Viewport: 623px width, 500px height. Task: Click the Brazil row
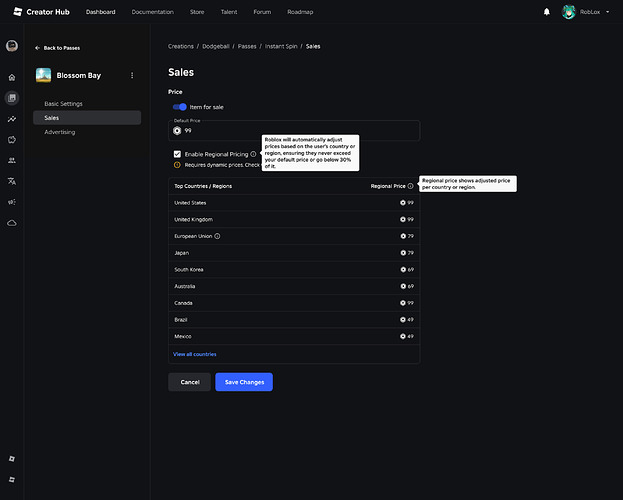[x=294, y=320]
